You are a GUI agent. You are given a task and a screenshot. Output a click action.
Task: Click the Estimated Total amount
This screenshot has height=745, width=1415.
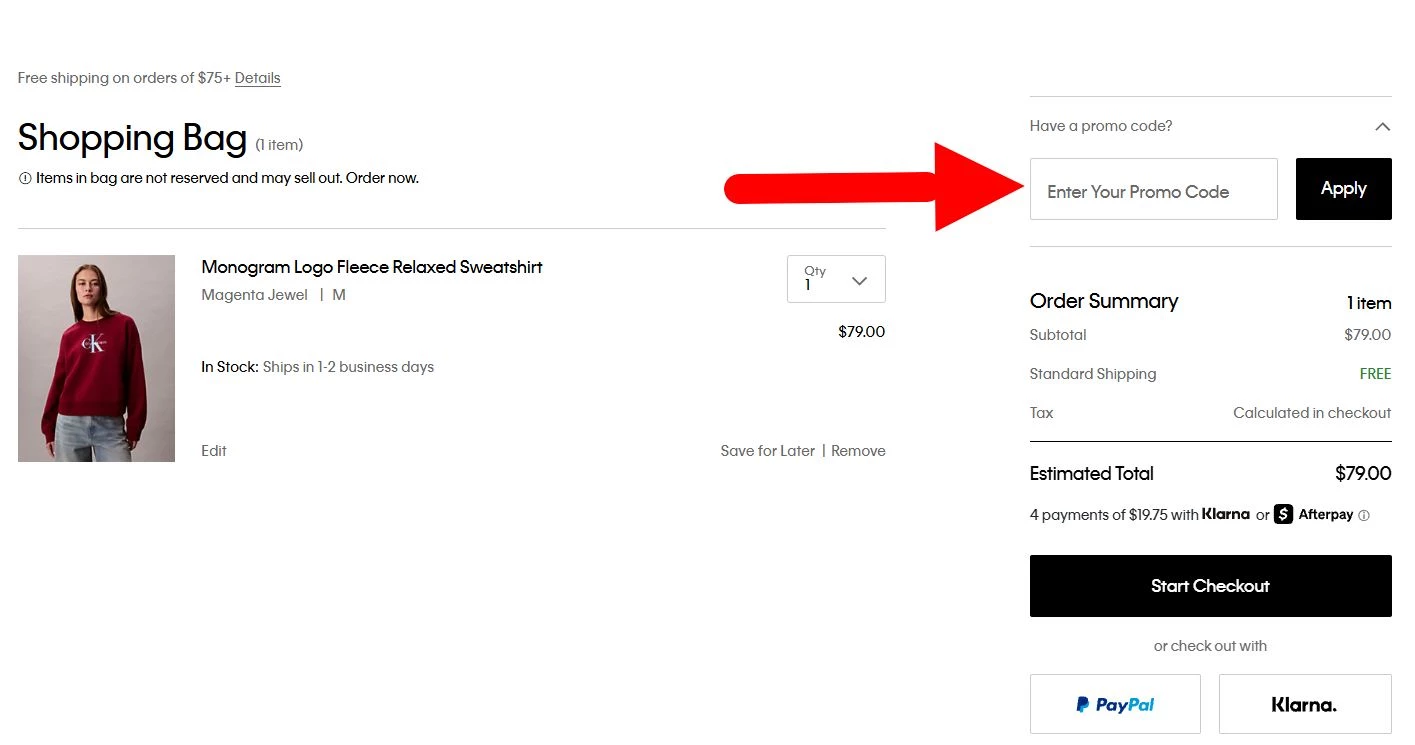pyautogui.click(x=1363, y=473)
